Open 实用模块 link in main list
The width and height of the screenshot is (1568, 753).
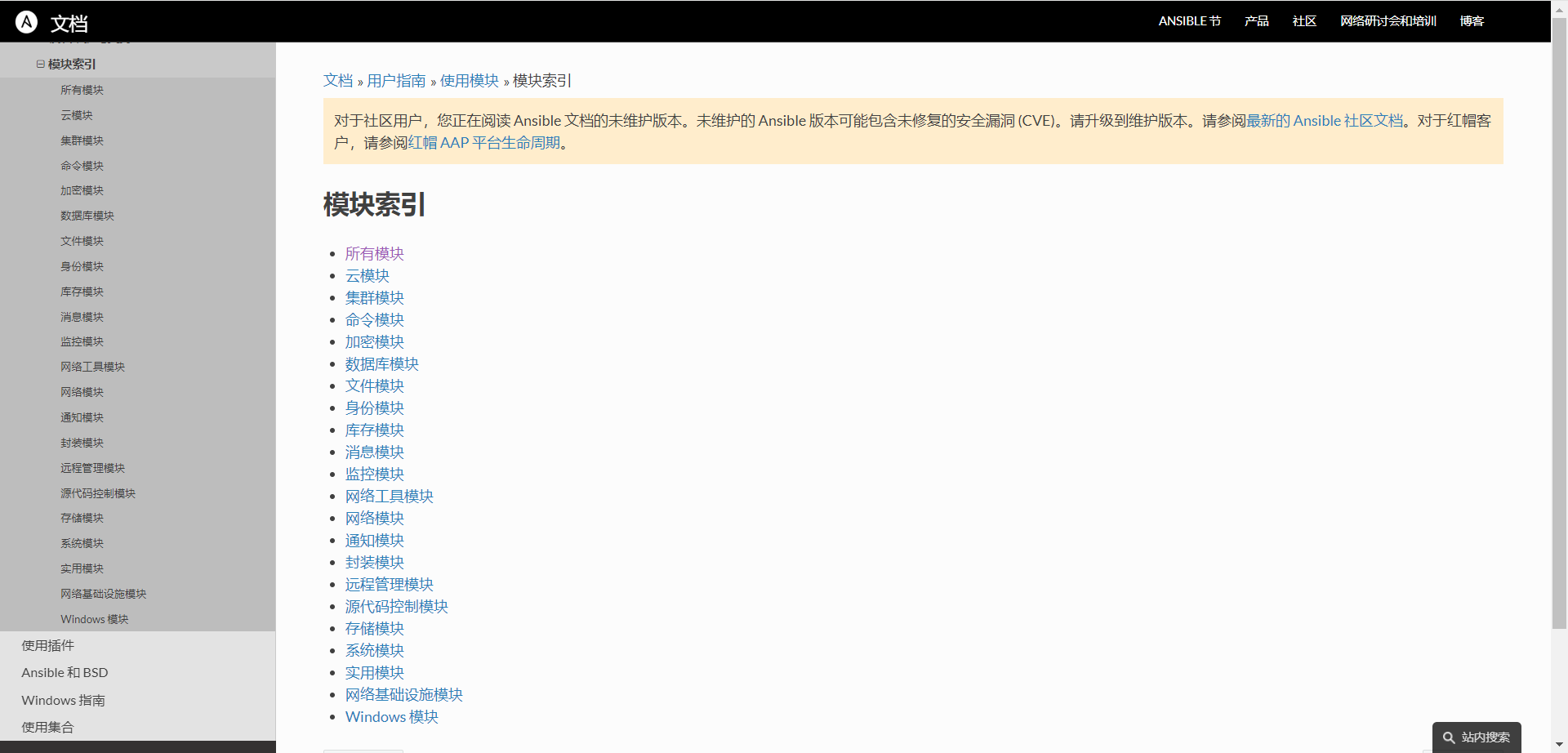click(x=375, y=673)
